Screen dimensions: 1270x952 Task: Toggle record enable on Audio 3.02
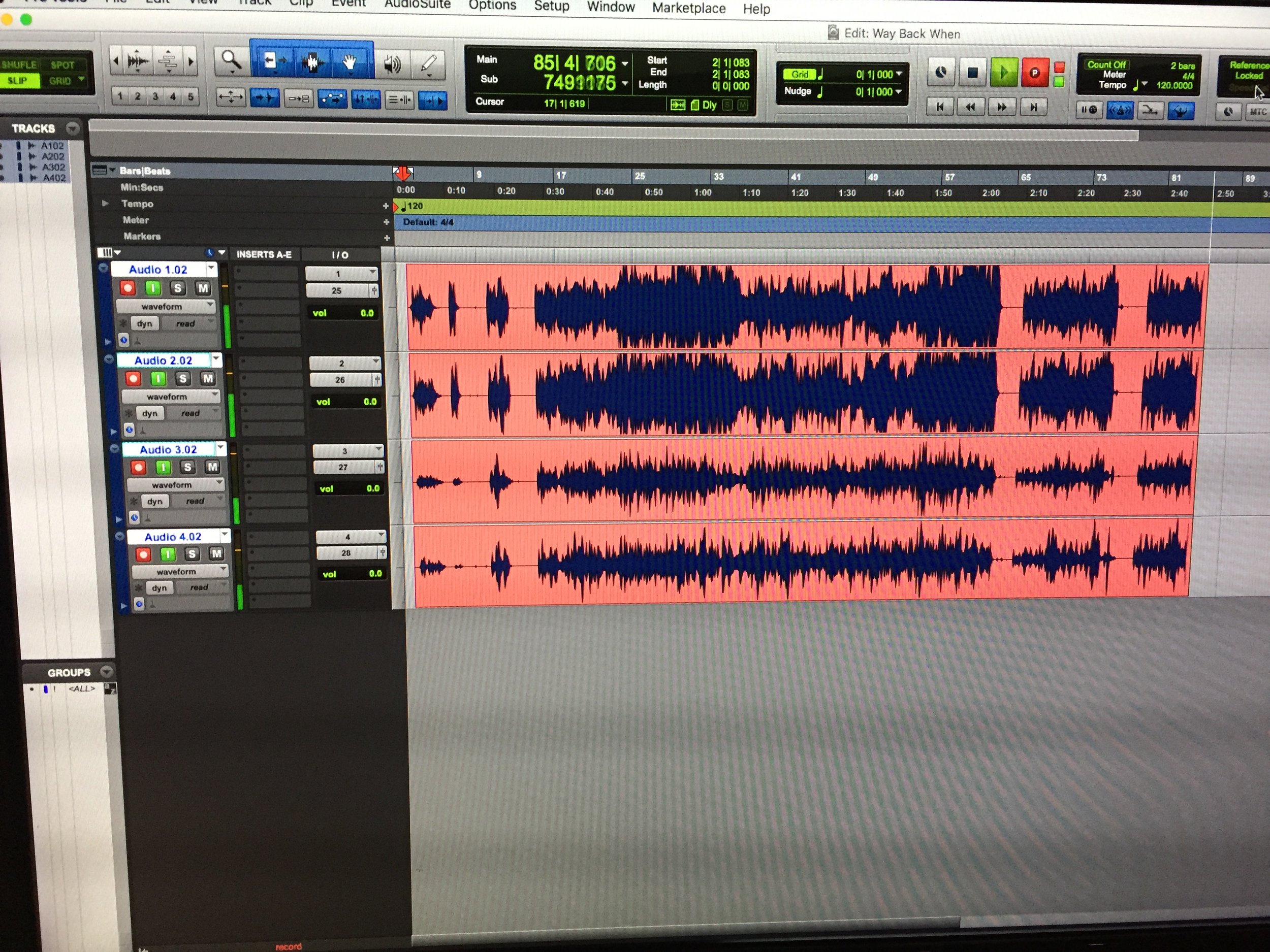(138, 467)
